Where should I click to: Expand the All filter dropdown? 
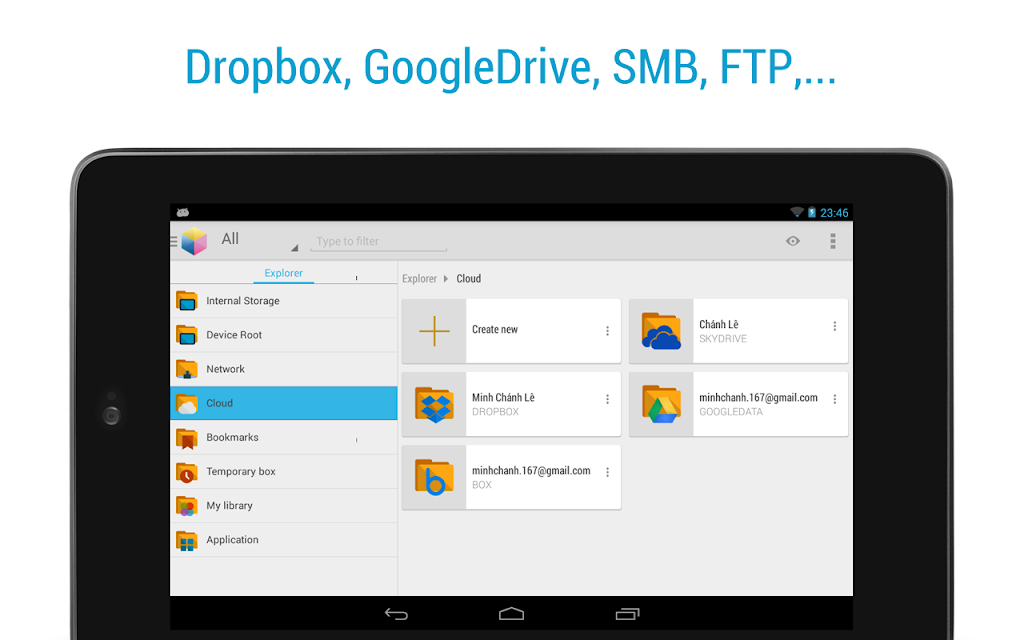pyautogui.click(x=259, y=240)
